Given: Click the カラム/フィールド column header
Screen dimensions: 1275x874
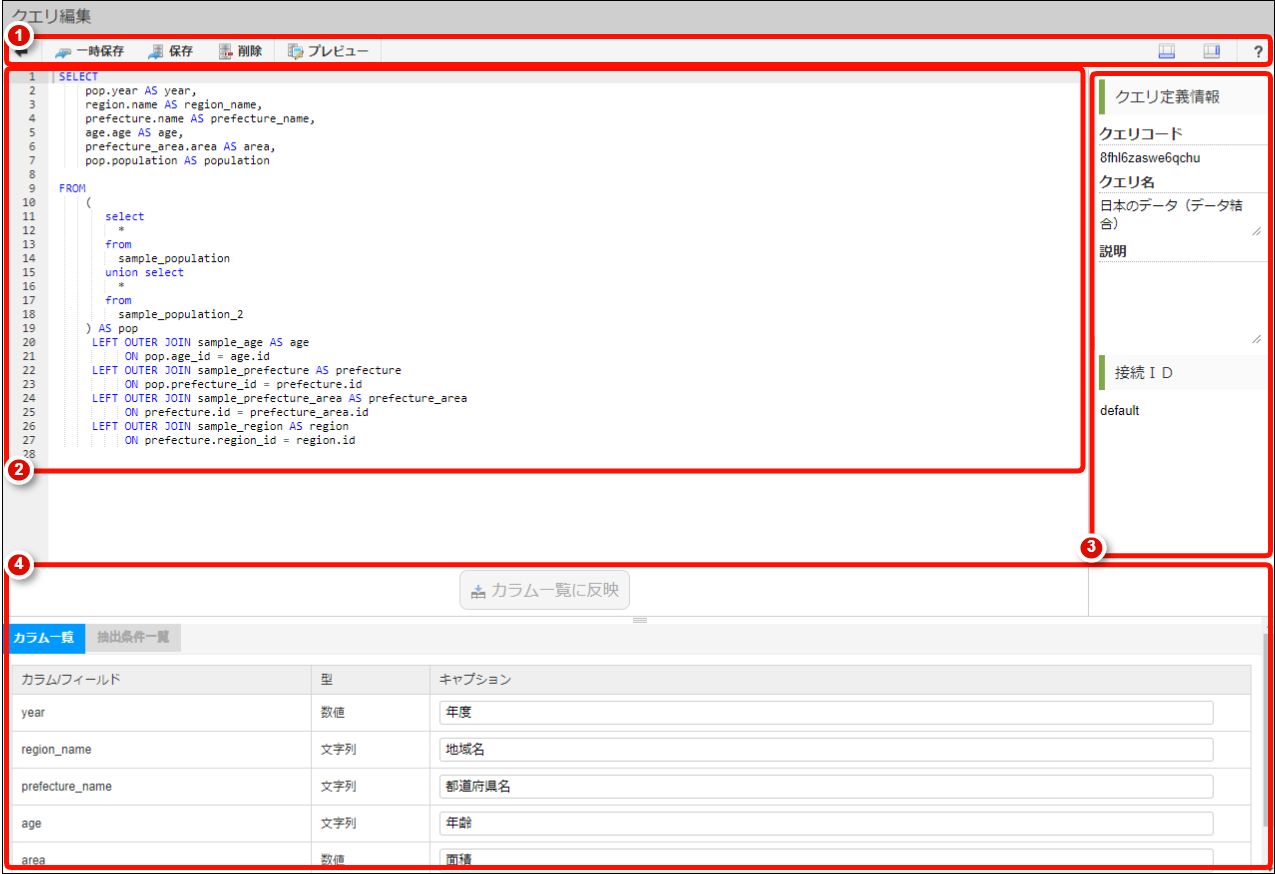Looking at the screenshot, I should (160, 680).
